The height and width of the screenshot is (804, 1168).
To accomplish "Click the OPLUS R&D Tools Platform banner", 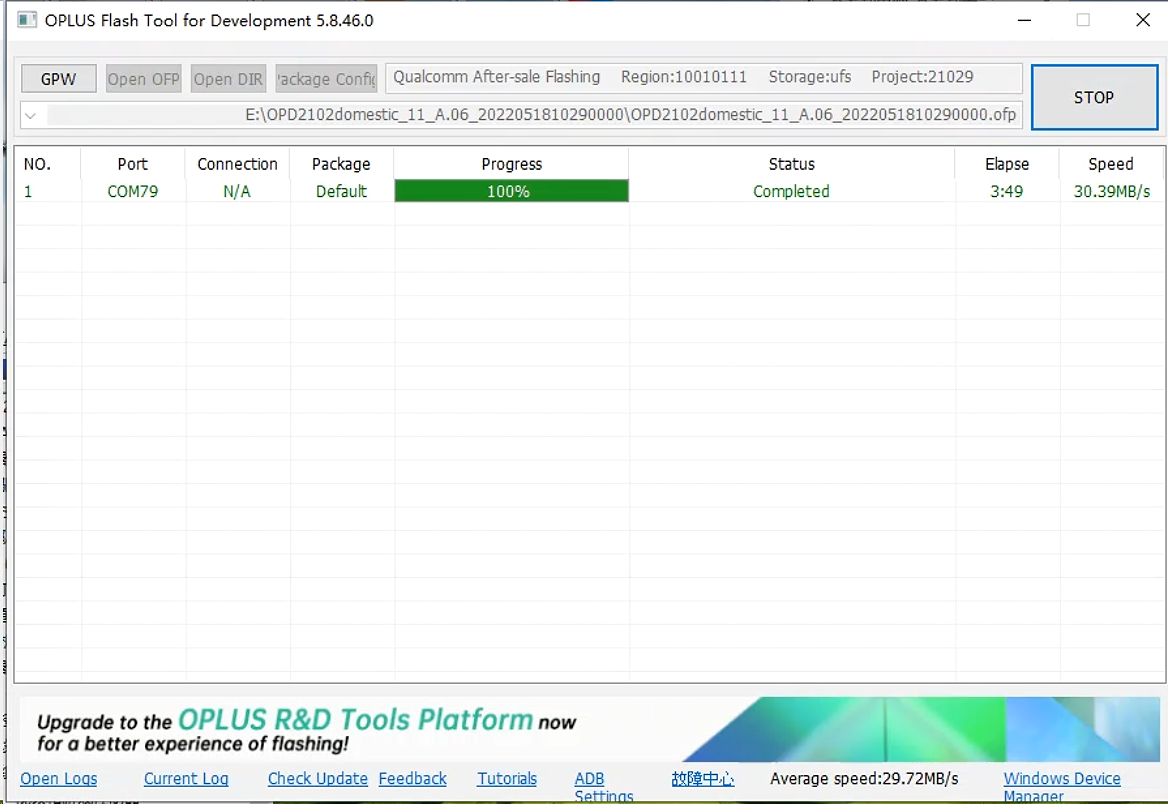I will [589, 729].
